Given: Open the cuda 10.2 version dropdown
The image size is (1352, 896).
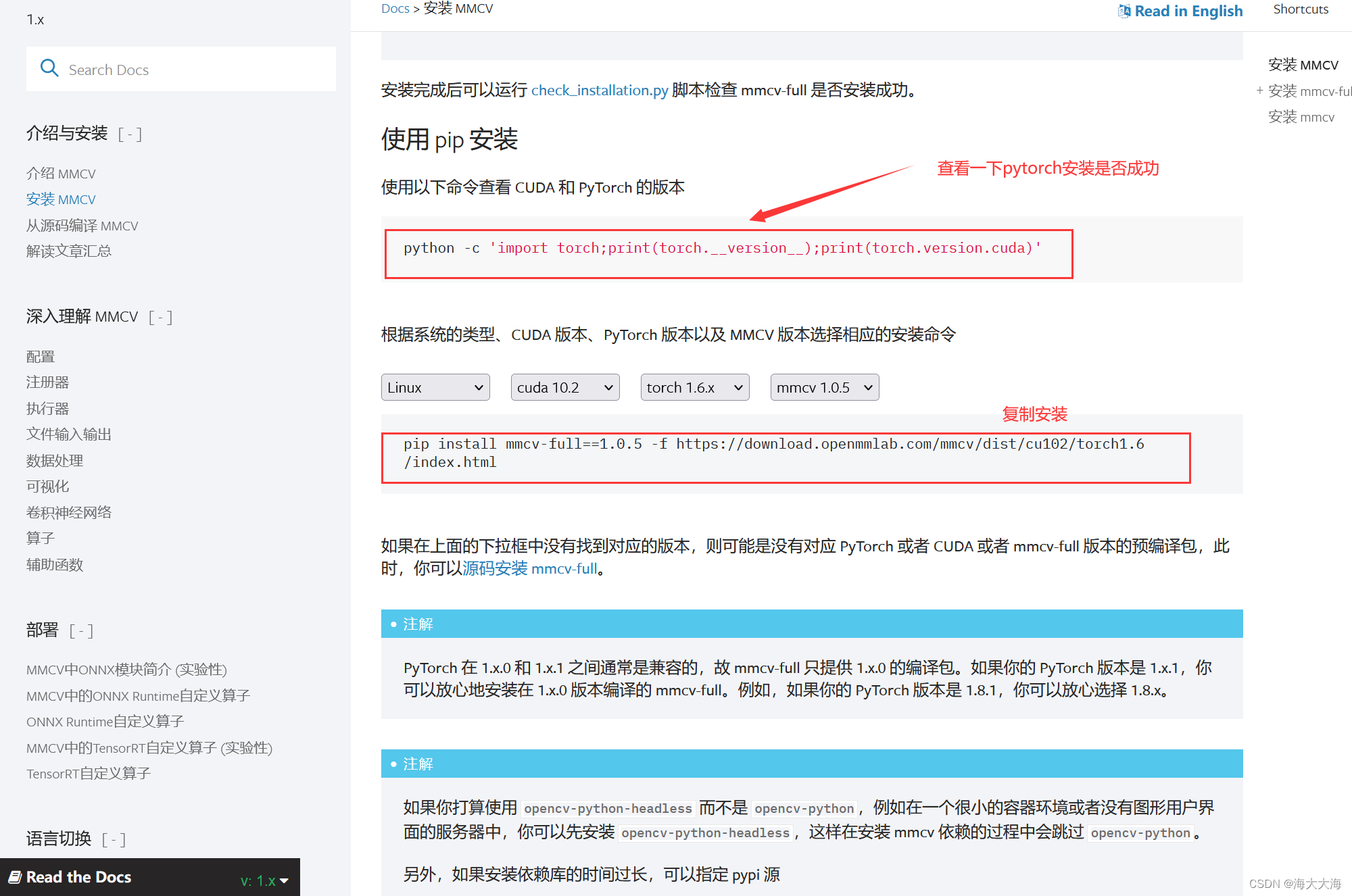Looking at the screenshot, I should (x=565, y=387).
